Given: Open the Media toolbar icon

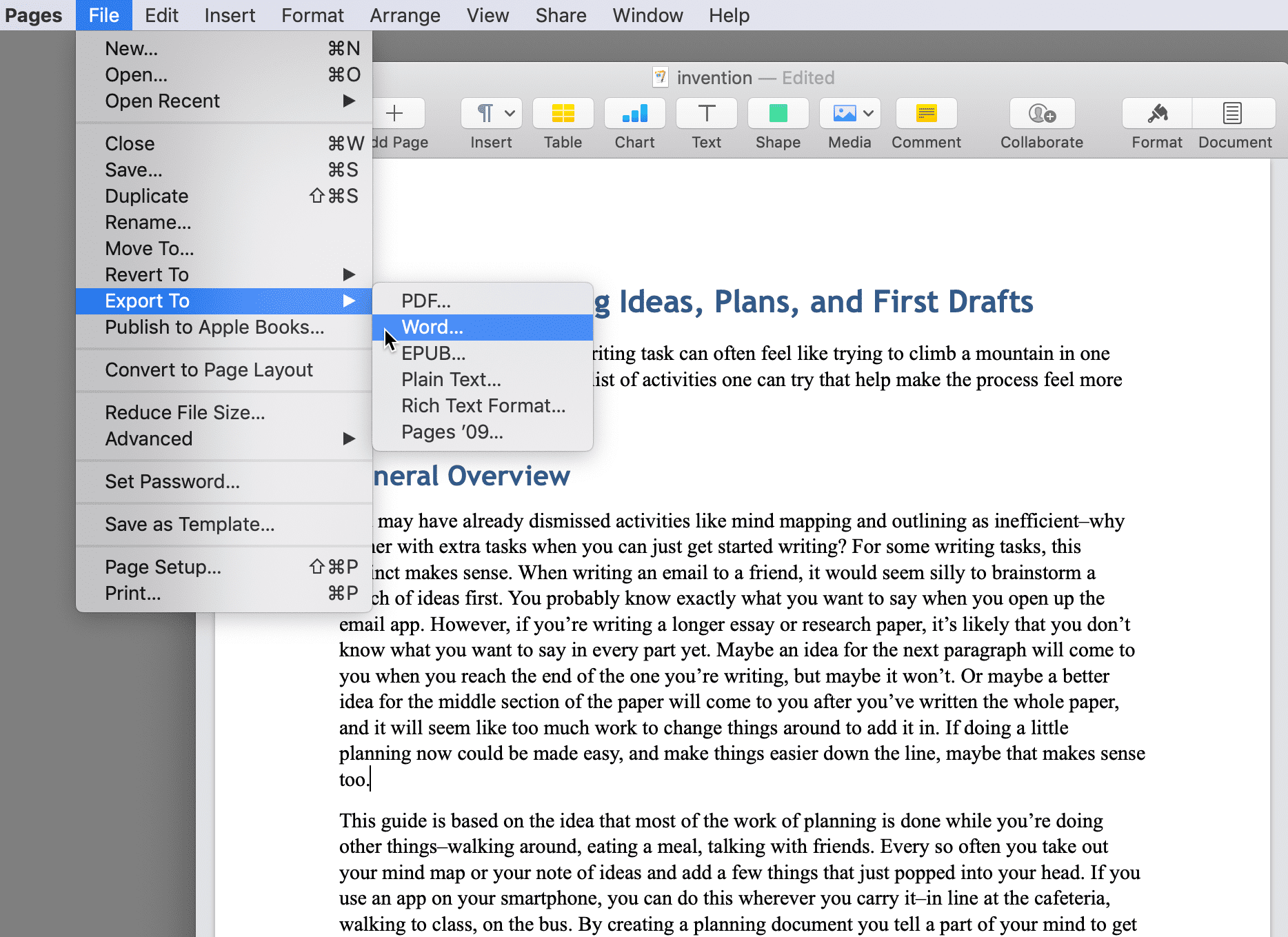Looking at the screenshot, I should pos(844,113).
